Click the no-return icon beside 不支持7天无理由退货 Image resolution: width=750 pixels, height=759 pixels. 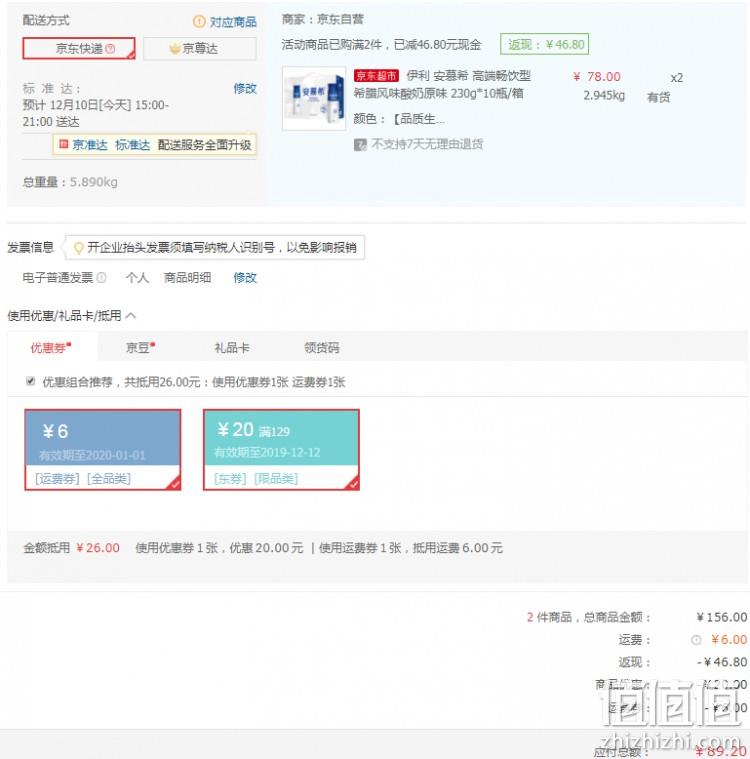360,144
